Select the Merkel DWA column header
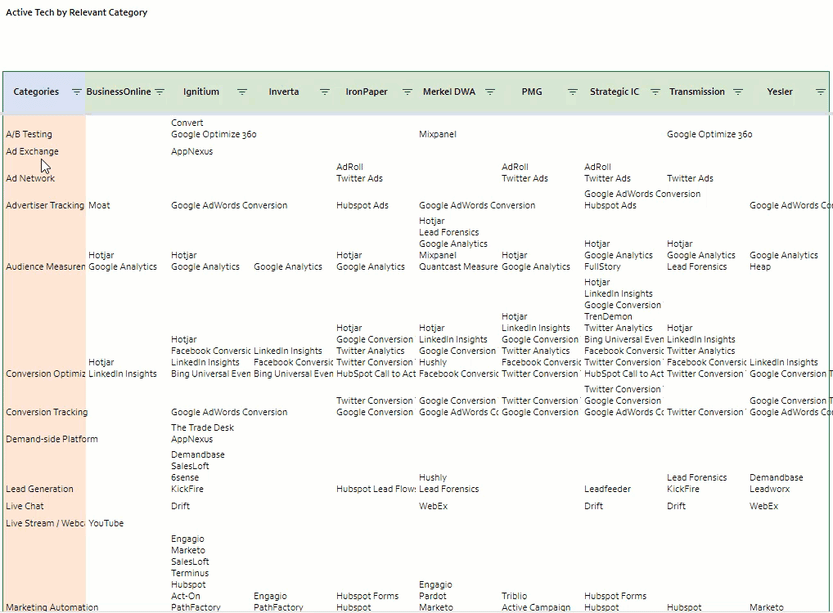This screenshot has width=833, height=613. coord(449,92)
